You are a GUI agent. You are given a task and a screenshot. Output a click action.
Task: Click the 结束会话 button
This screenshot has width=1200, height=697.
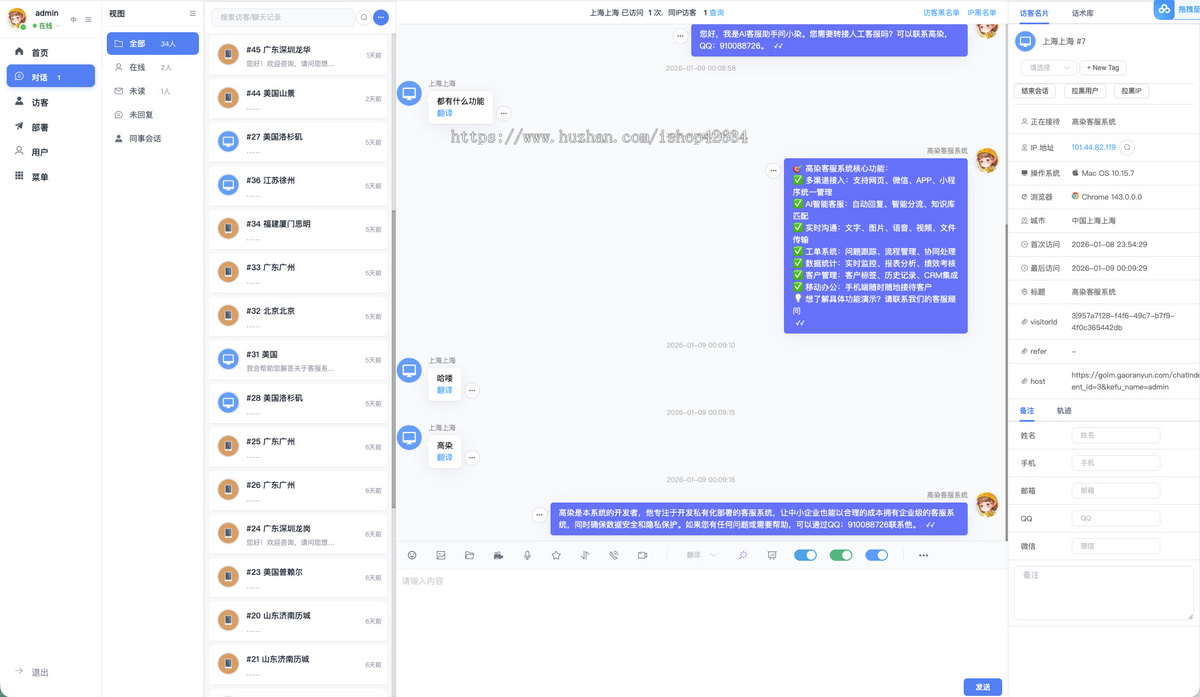point(1035,91)
